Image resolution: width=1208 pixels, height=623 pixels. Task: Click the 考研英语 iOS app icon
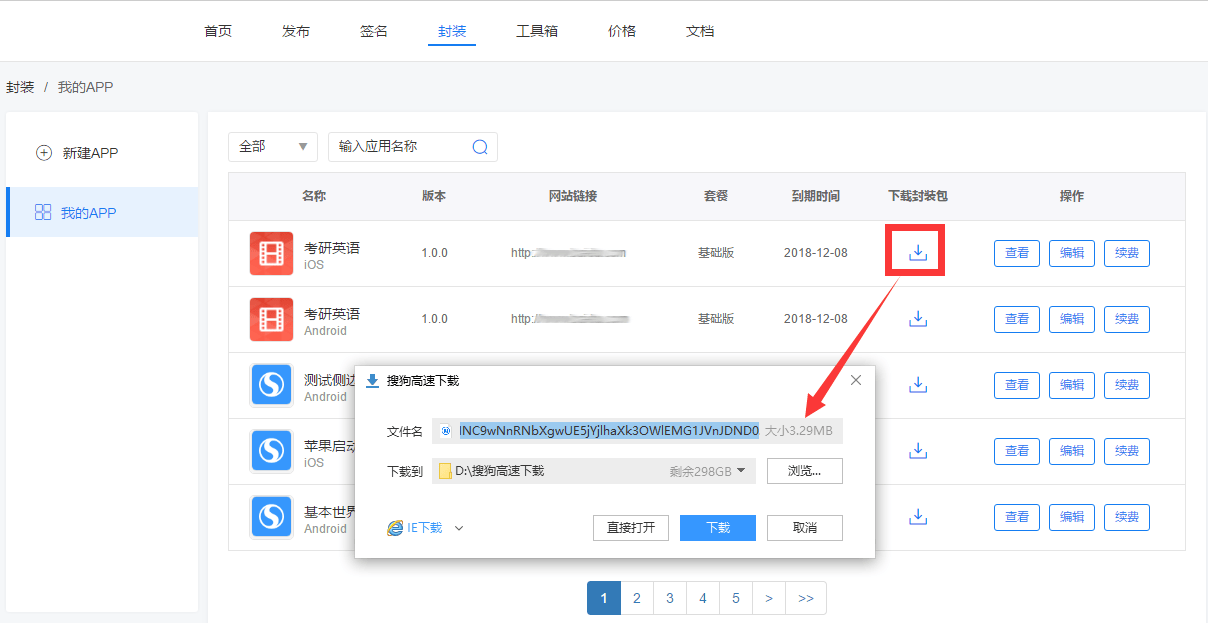271,253
